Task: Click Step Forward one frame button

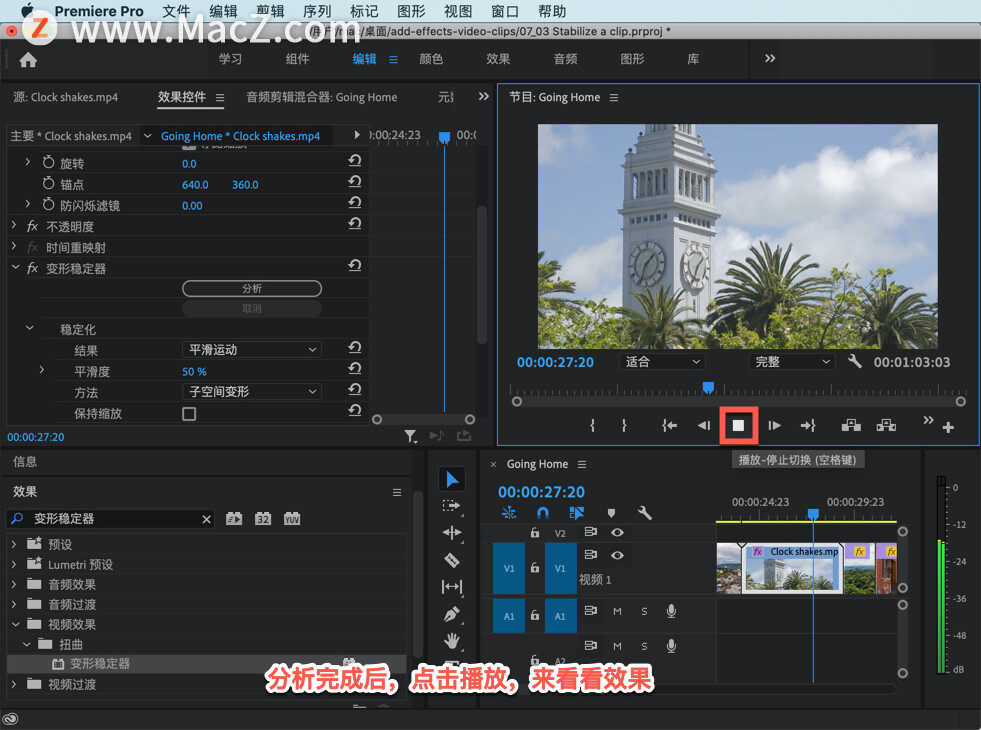Action: click(774, 426)
